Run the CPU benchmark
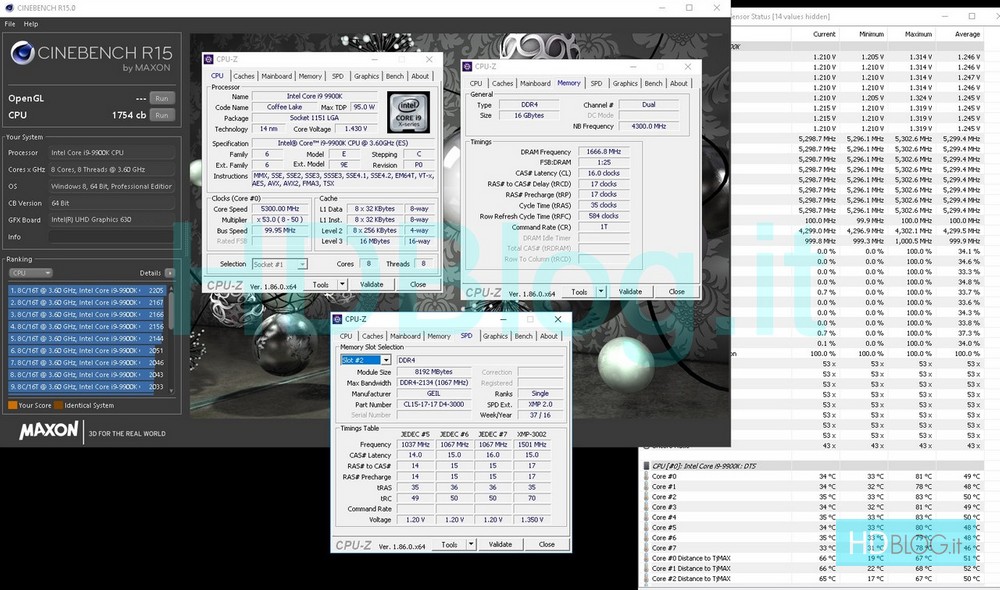This screenshot has height=590, width=1000. pyautogui.click(x=161, y=115)
